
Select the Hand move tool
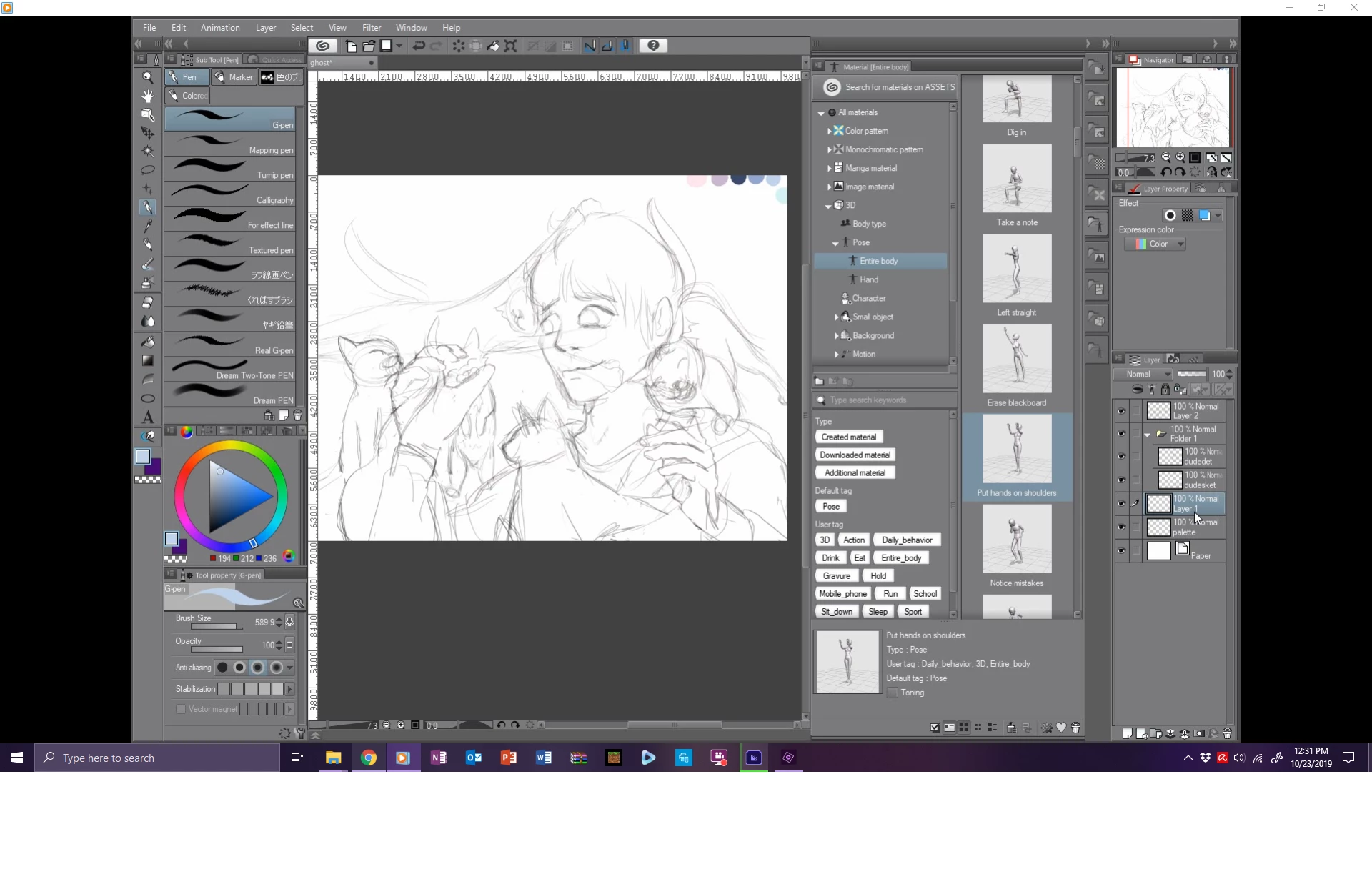pos(148,96)
